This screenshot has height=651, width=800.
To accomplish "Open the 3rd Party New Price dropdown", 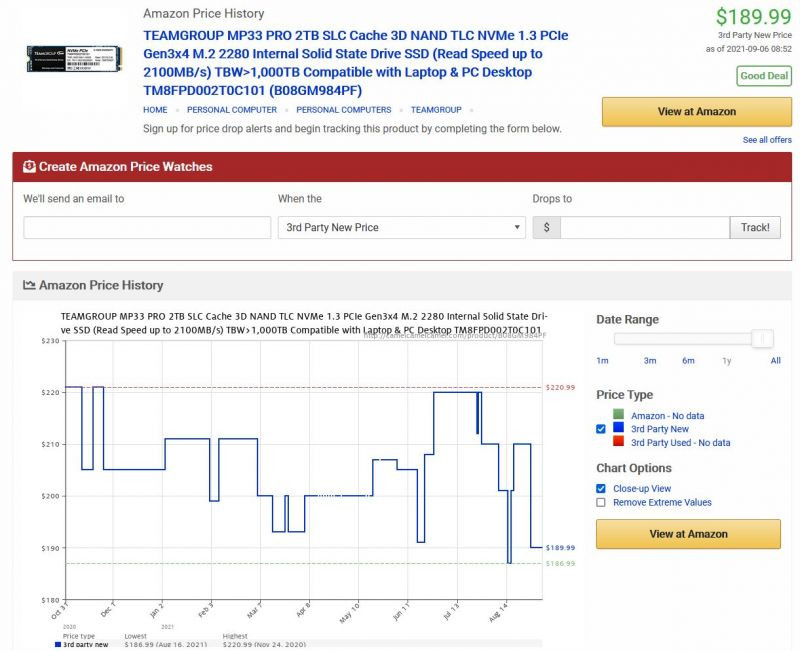I will click(402, 228).
